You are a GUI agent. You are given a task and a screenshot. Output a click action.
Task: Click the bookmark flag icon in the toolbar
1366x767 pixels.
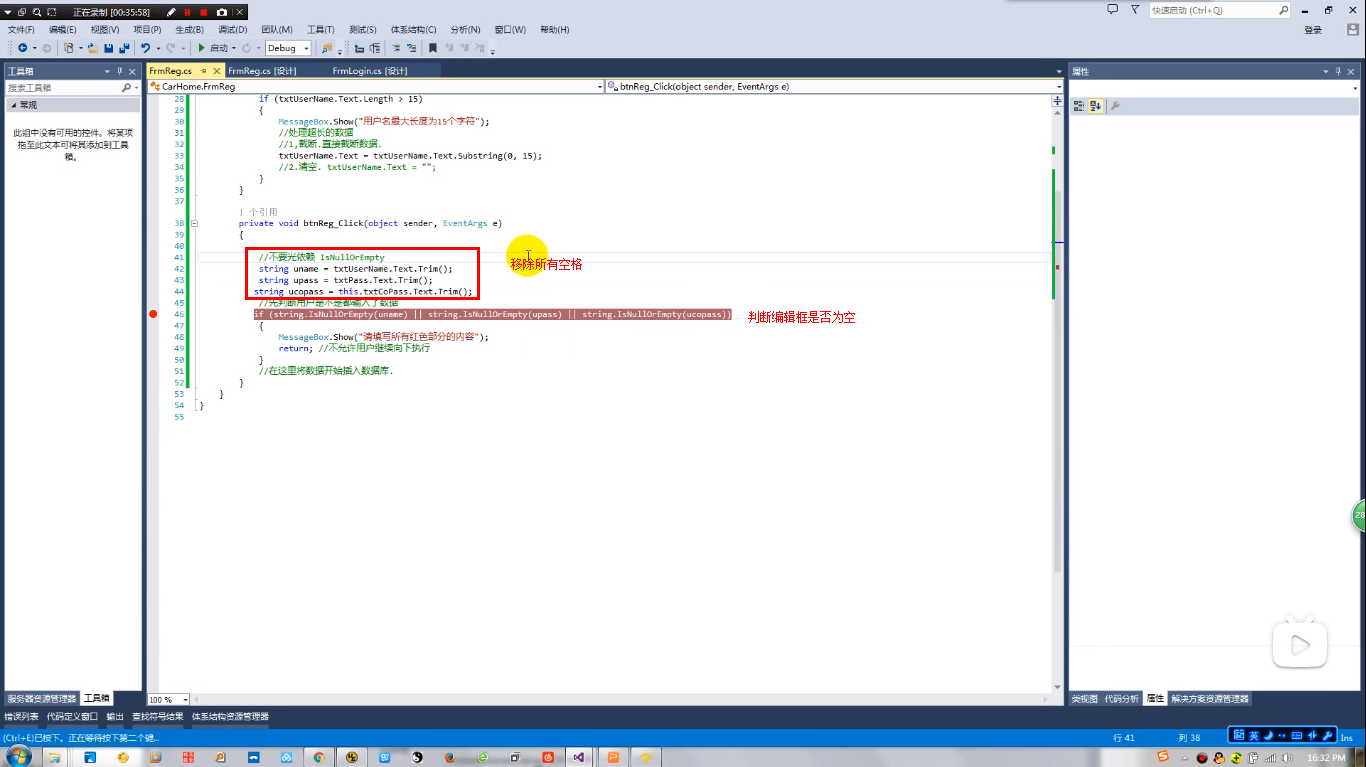point(434,48)
